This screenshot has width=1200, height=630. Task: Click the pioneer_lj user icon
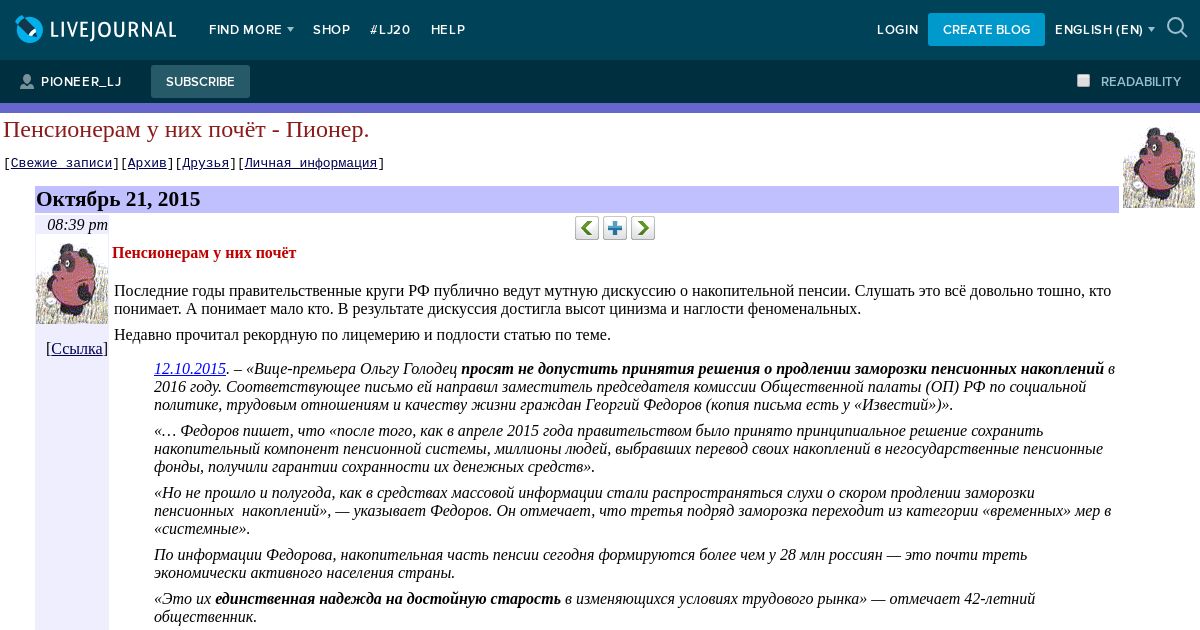(27, 82)
